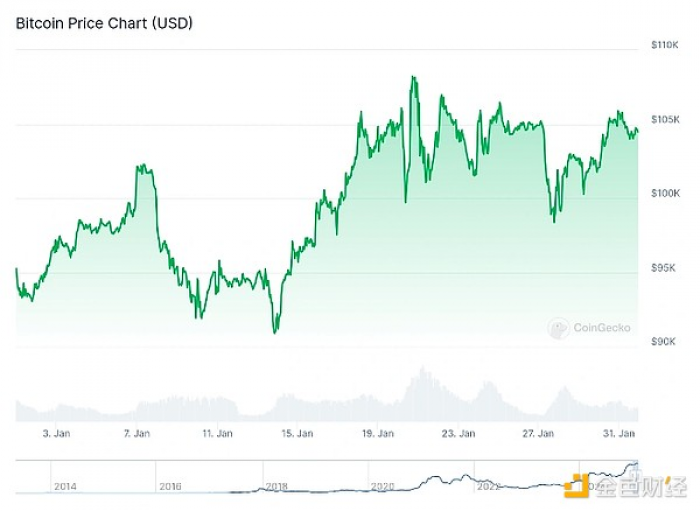Click the CoinGecko watermark text
Viewport: 700px width, 511px height.
(602, 328)
